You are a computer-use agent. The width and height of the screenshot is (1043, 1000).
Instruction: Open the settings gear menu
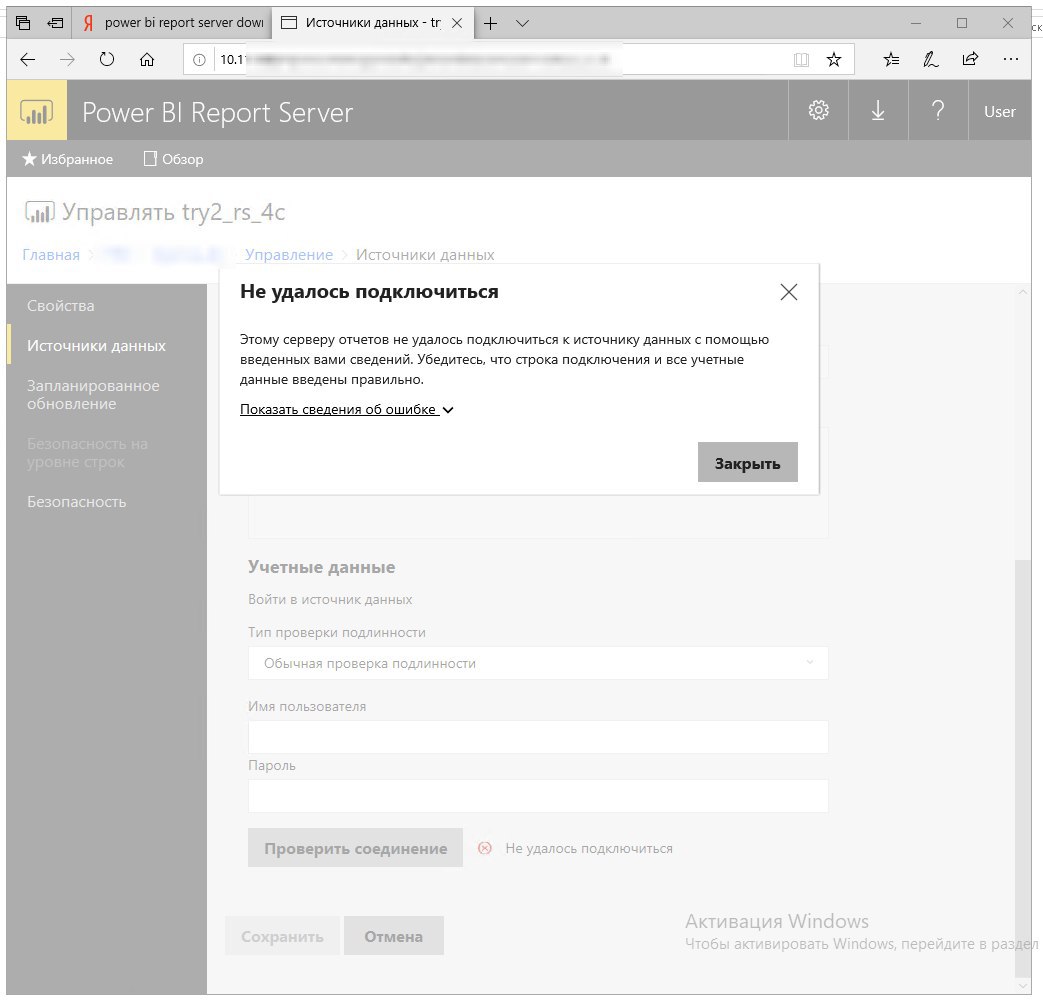tap(818, 110)
